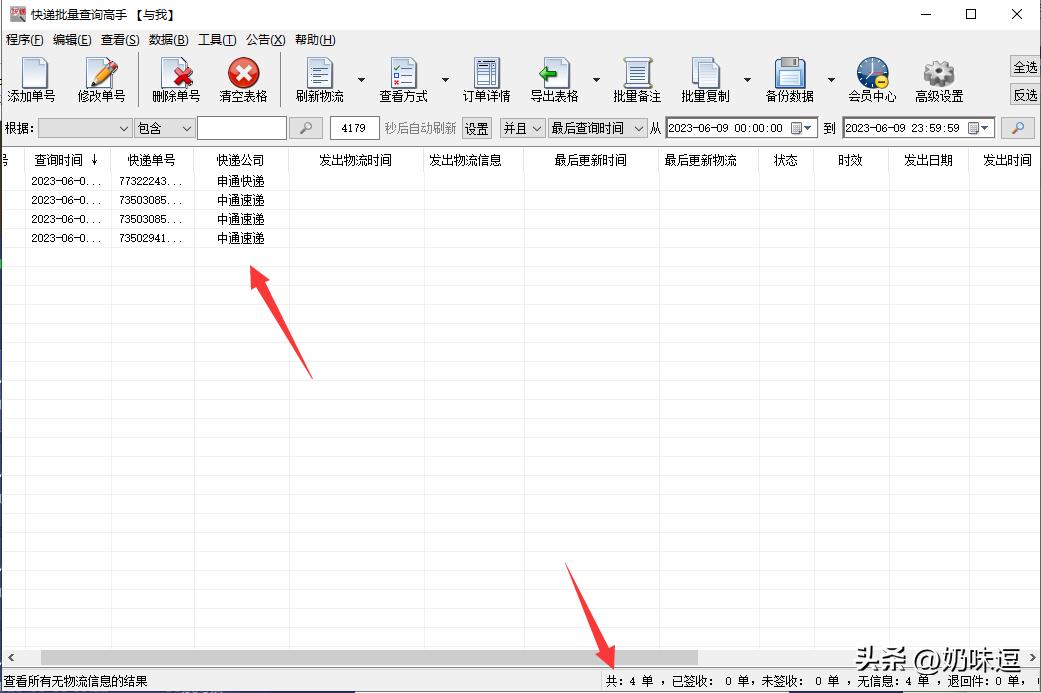
Task: Click the search magnifier next to keyword field
Action: click(306, 128)
